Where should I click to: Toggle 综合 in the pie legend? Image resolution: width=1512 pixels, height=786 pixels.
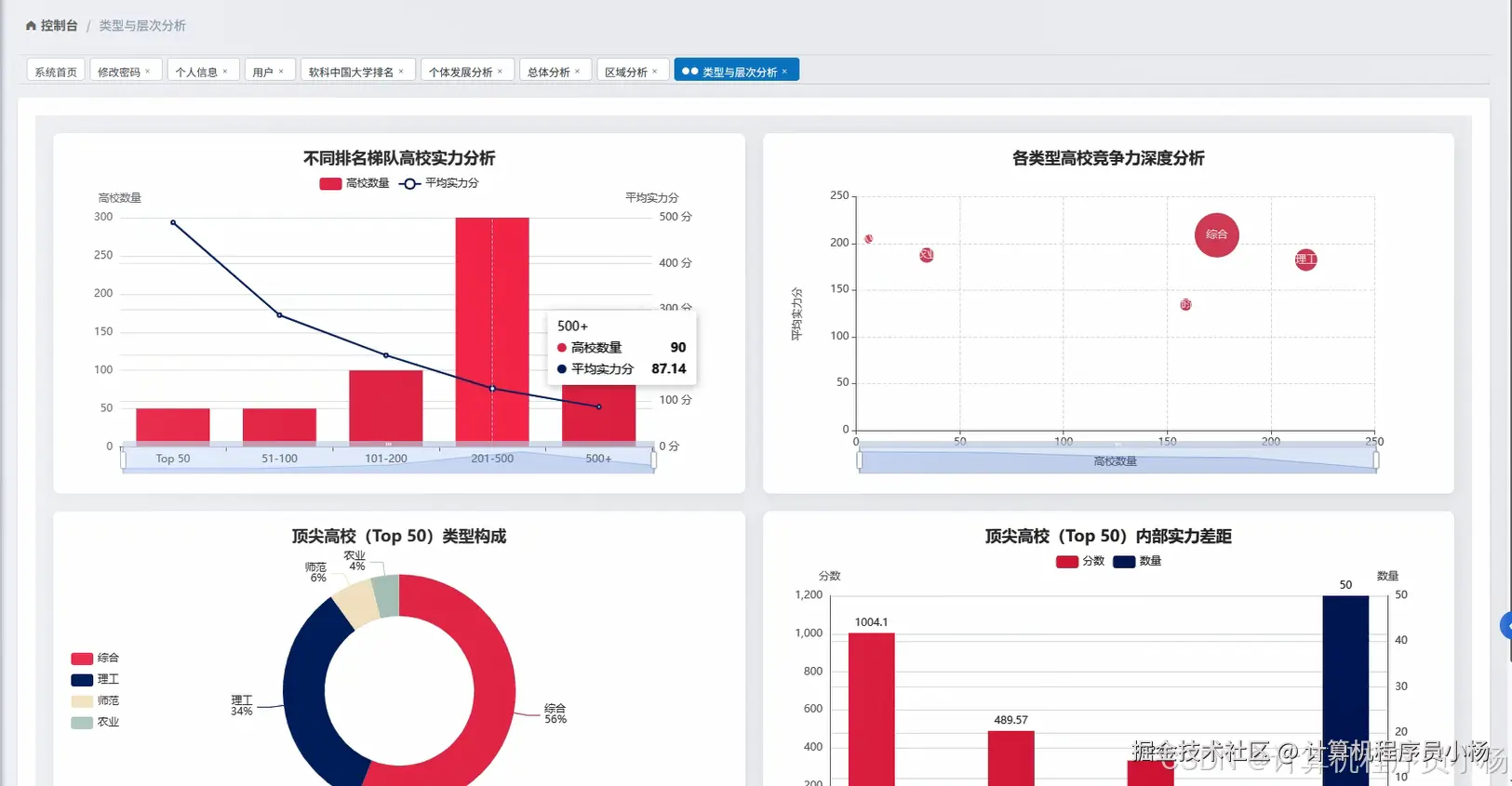coord(95,658)
